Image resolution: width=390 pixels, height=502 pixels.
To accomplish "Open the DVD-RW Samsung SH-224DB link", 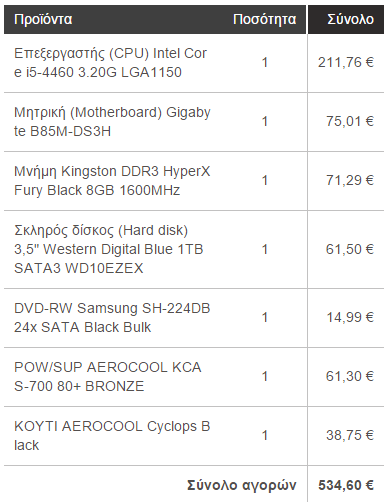I will pos(112,318).
